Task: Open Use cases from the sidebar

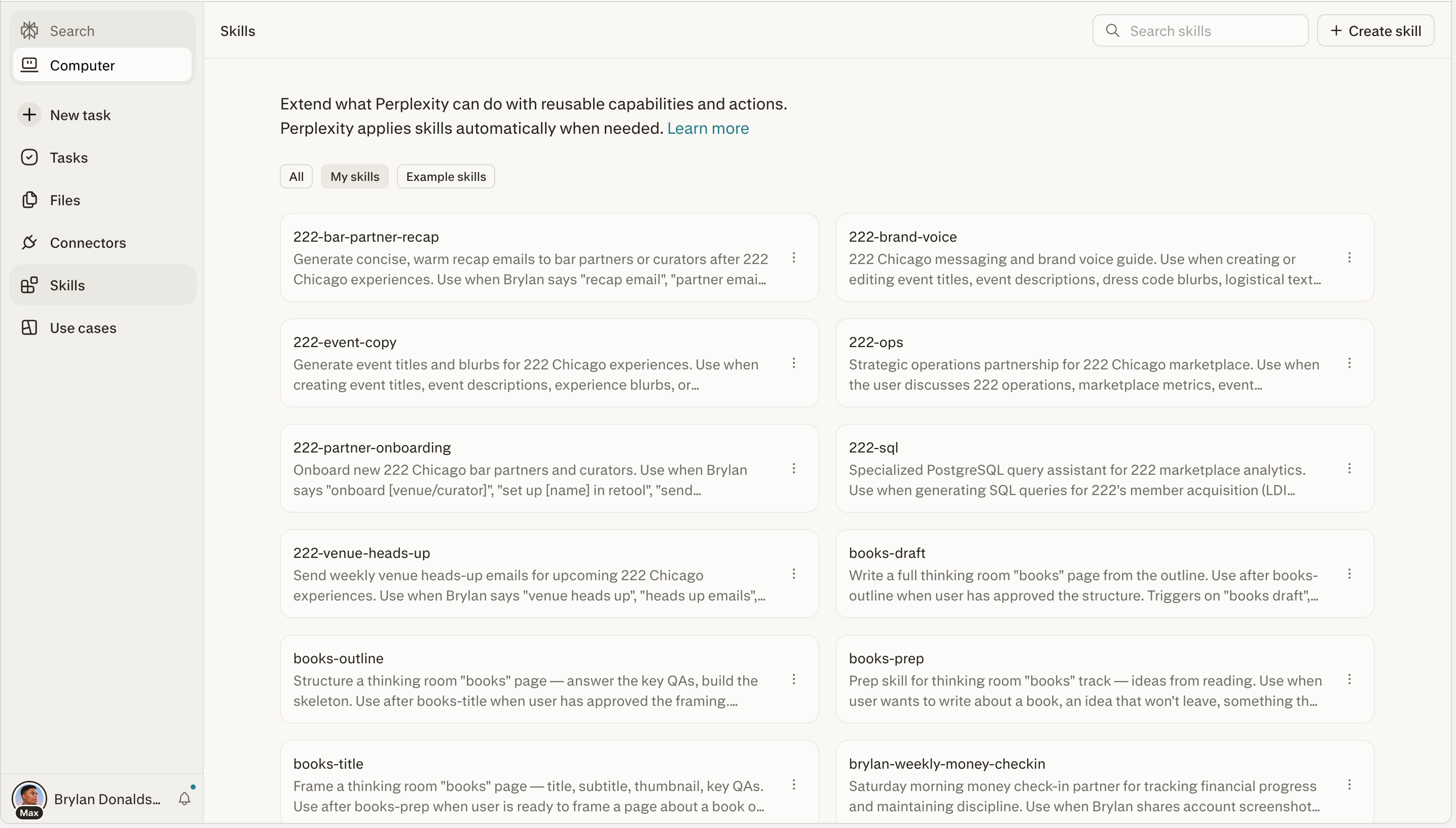Action: (x=83, y=328)
